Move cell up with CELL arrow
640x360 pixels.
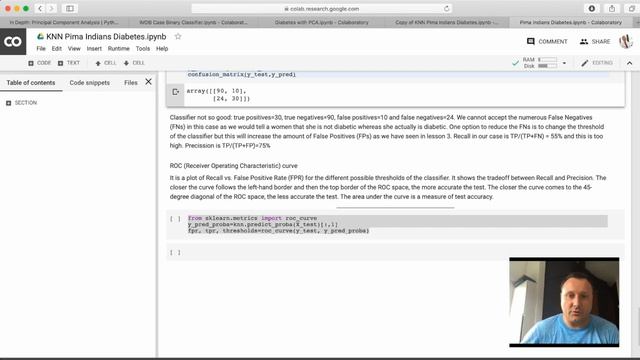coord(106,63)
